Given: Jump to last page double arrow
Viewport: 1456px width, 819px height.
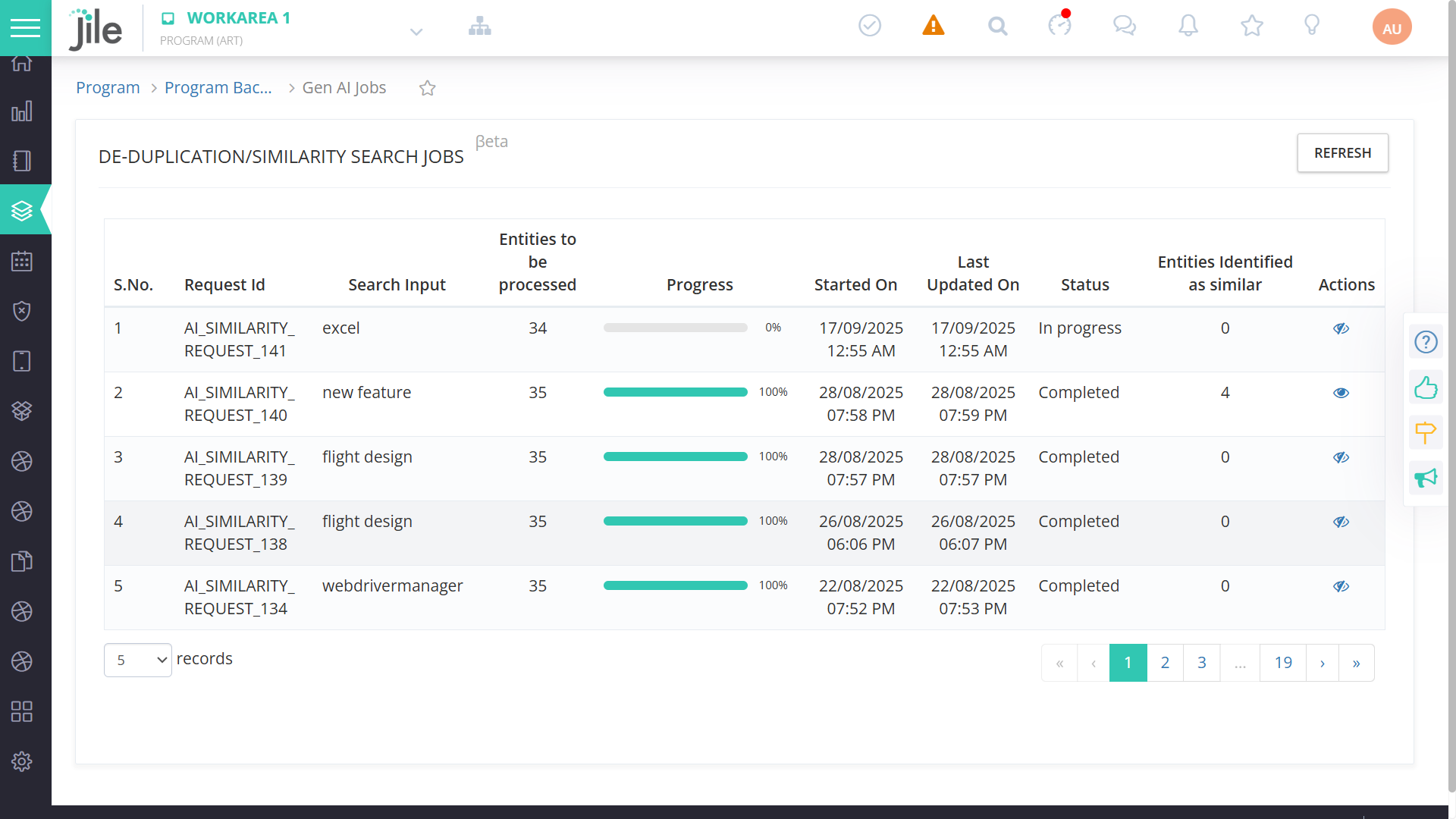Looking at the screenshot, I should [x=1357, y=663].
